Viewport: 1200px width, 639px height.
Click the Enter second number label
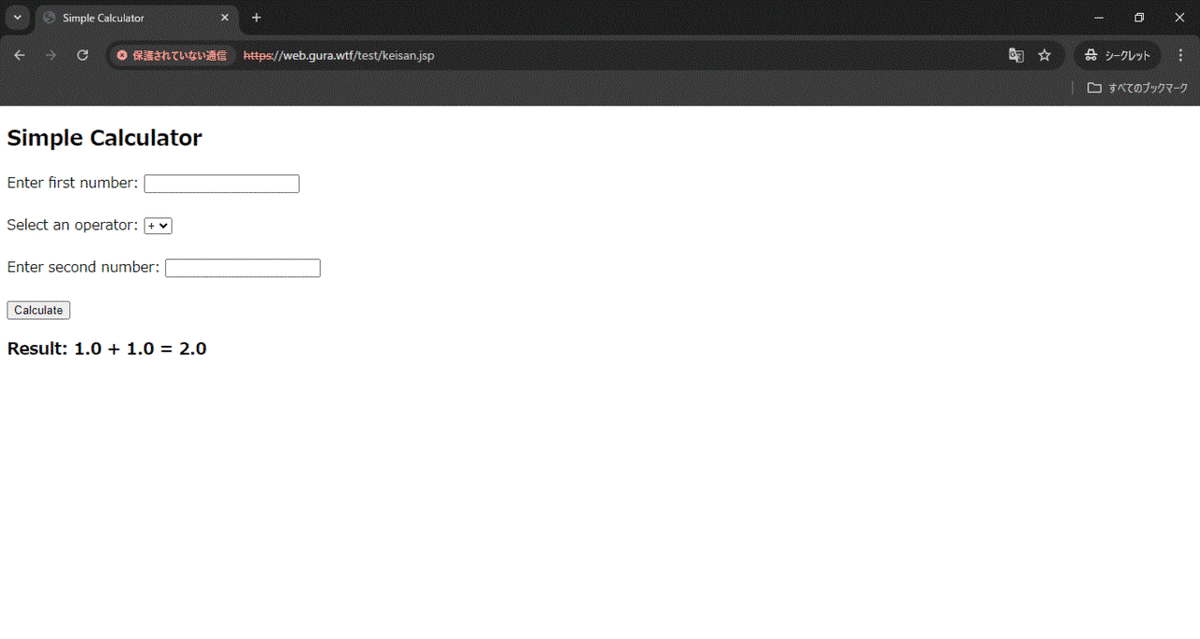[83, 267]
